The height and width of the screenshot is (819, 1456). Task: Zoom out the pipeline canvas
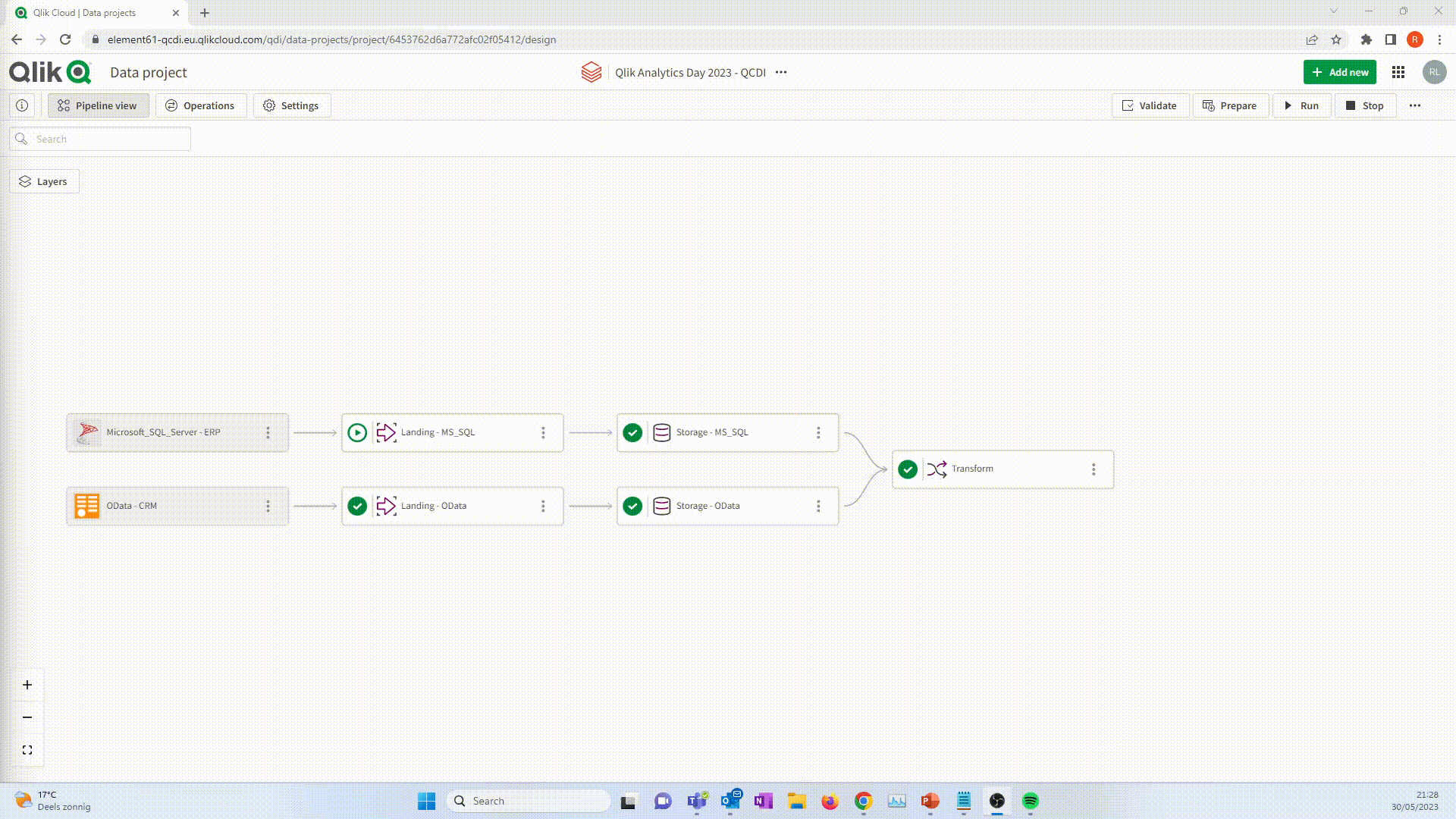pyautogui.click(x=27, y=717)
